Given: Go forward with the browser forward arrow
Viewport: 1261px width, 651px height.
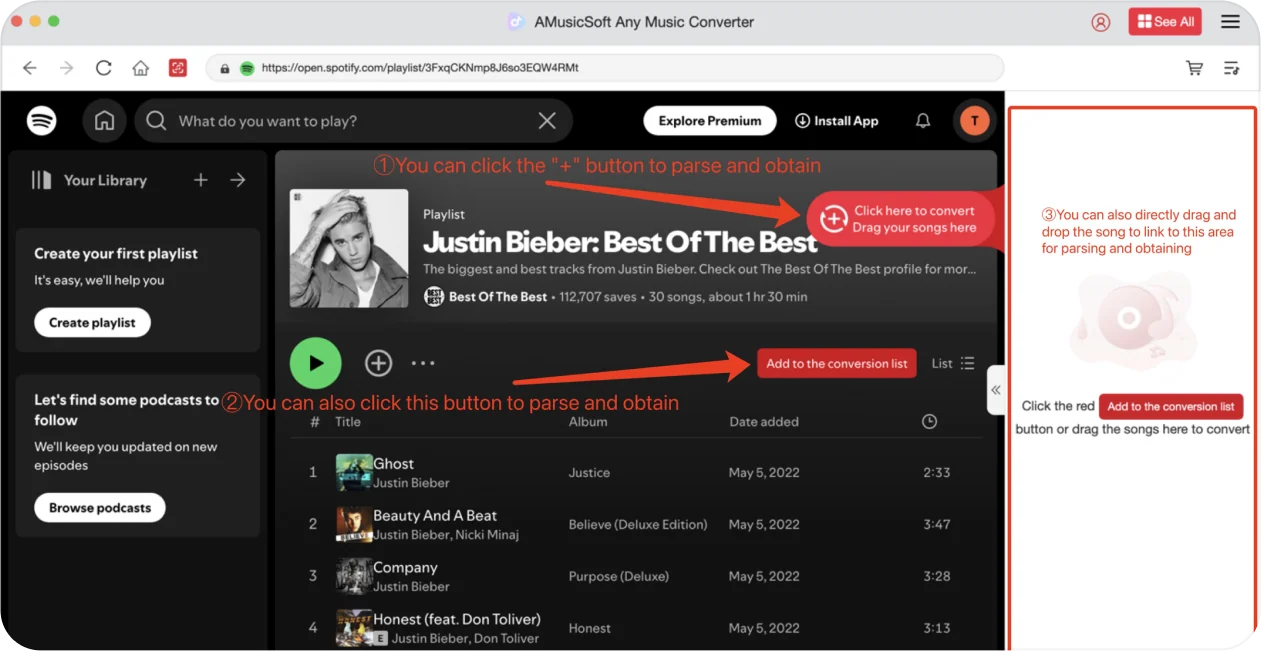Looking at the screenshot, I should tap(66, 68).
